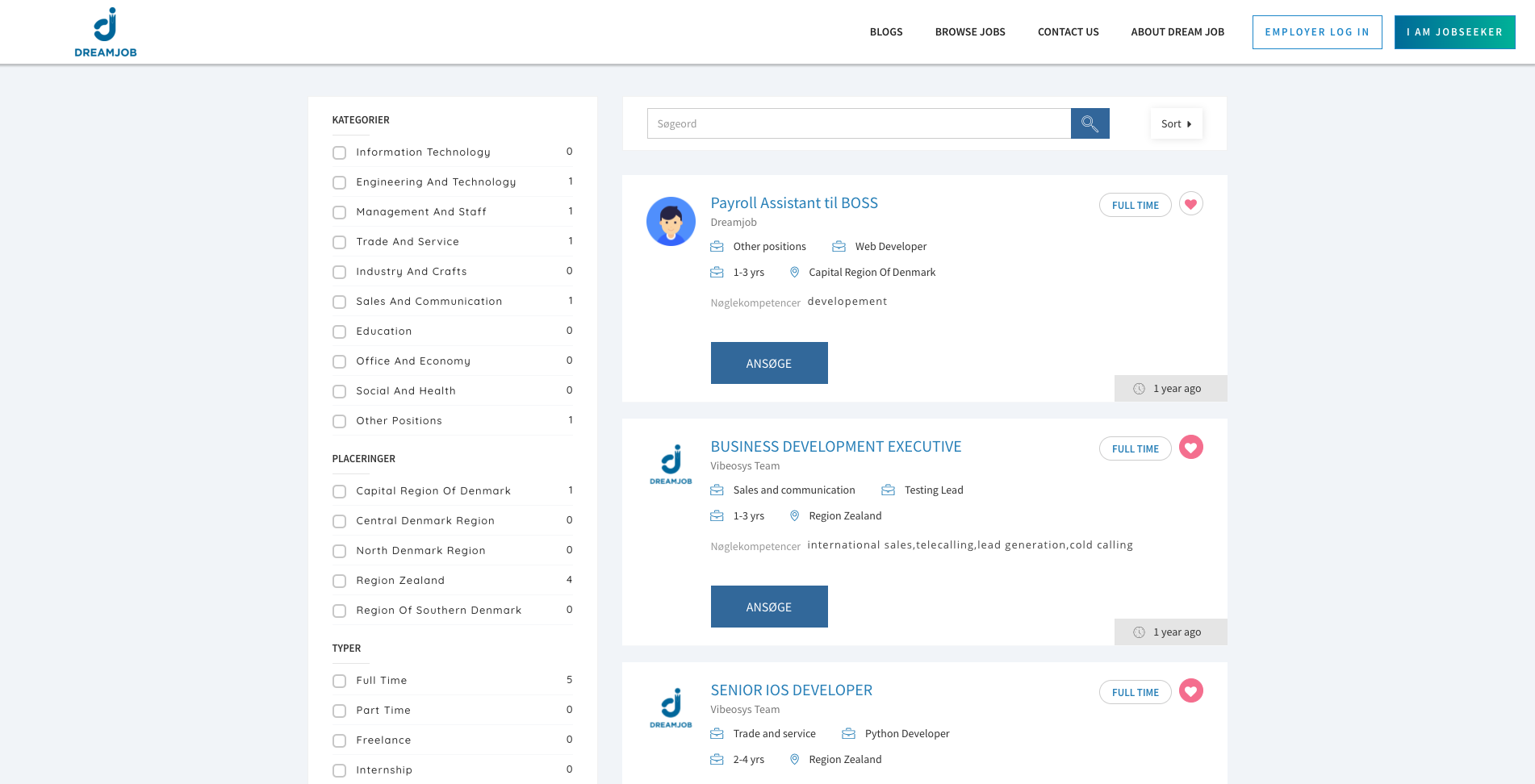Select the Sales And Communication checkbox
Viewport: 1535px width, 784px height.
340,302
